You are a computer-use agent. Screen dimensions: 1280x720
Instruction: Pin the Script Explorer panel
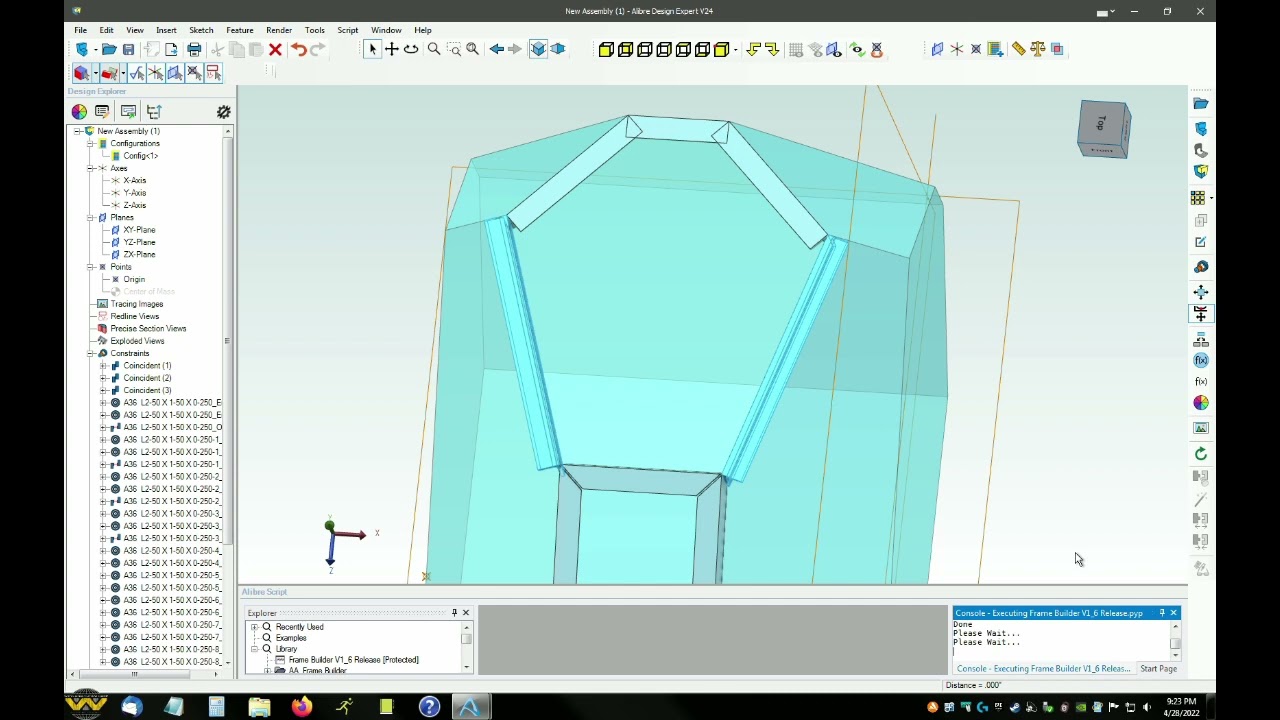[454, 613]
